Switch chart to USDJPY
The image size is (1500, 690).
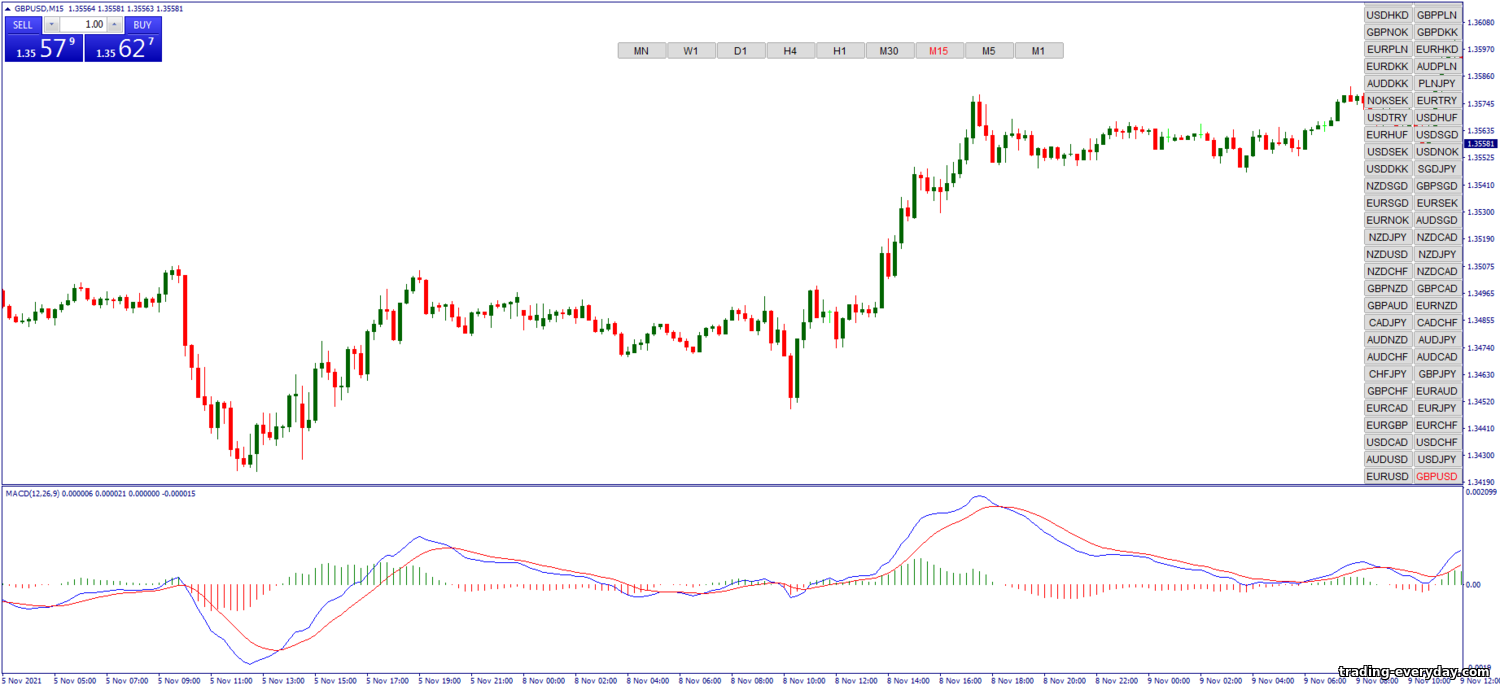click(1437, 459)
